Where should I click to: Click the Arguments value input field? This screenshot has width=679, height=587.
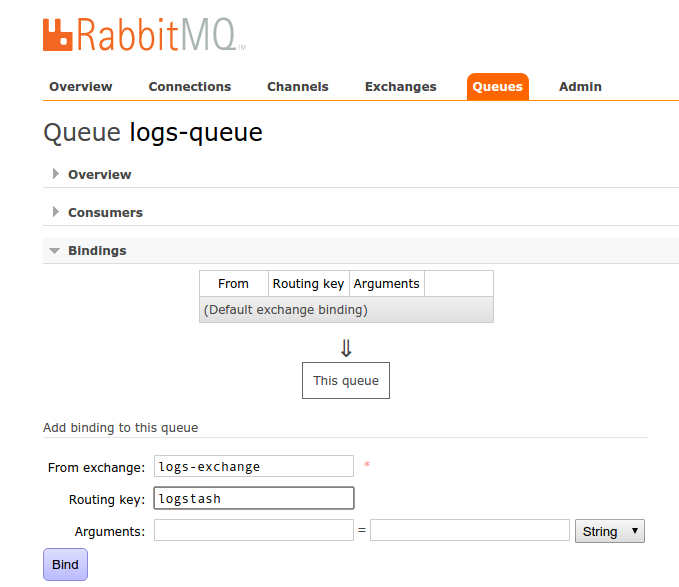pyautogui.click(x=470, y=530)
